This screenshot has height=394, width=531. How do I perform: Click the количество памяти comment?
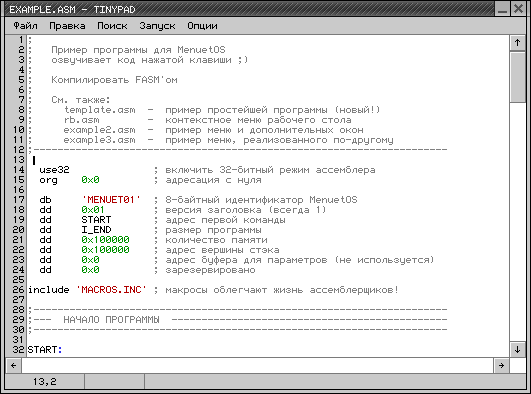pyautogui.click(x=216, y=240)
